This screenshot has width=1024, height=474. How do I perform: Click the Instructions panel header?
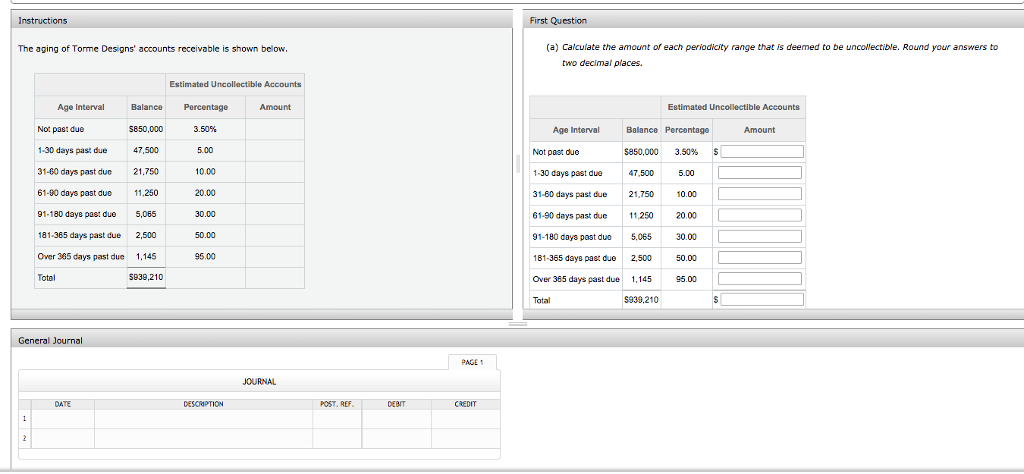pos(262,20)
